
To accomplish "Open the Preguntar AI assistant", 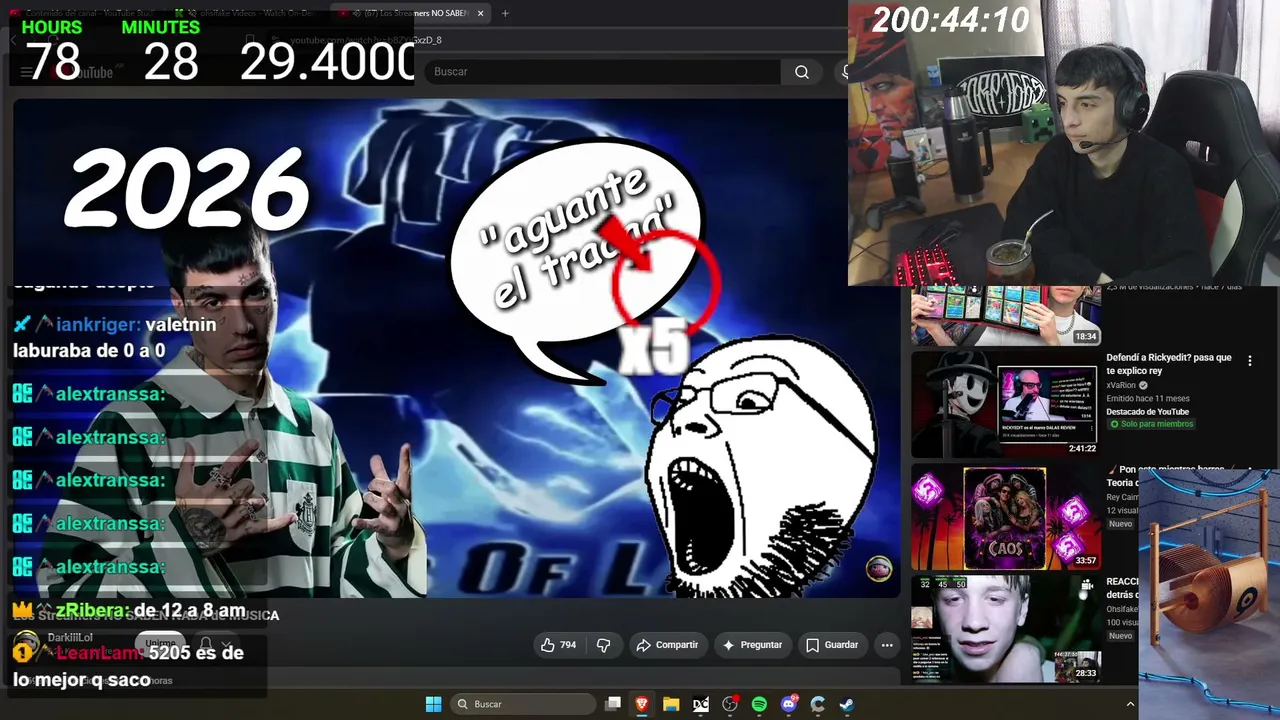I will 752,645.
